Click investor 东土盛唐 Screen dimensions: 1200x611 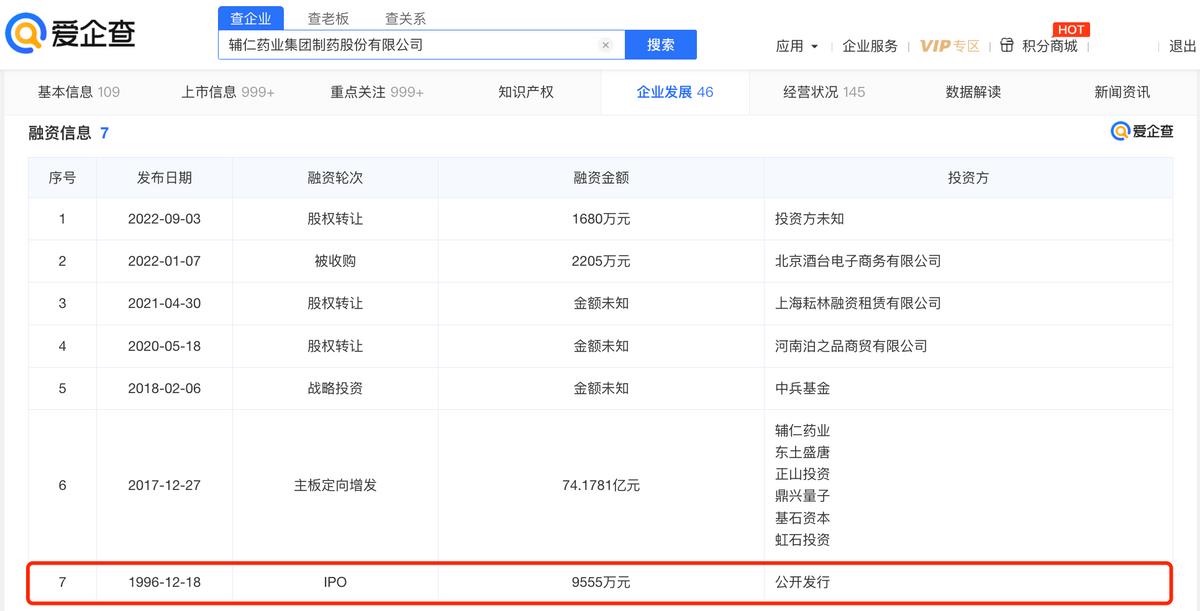(802, 453)
